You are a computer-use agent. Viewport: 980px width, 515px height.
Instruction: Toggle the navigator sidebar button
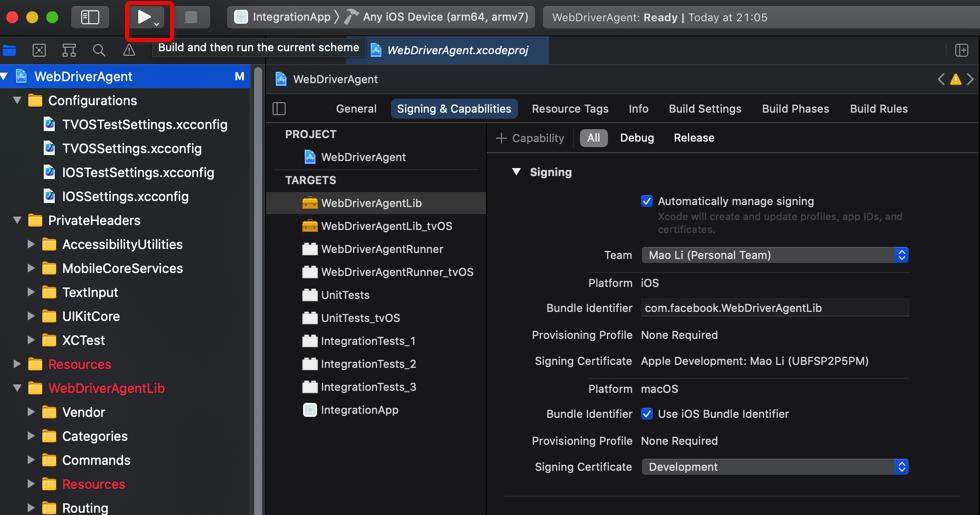point(90,18)
